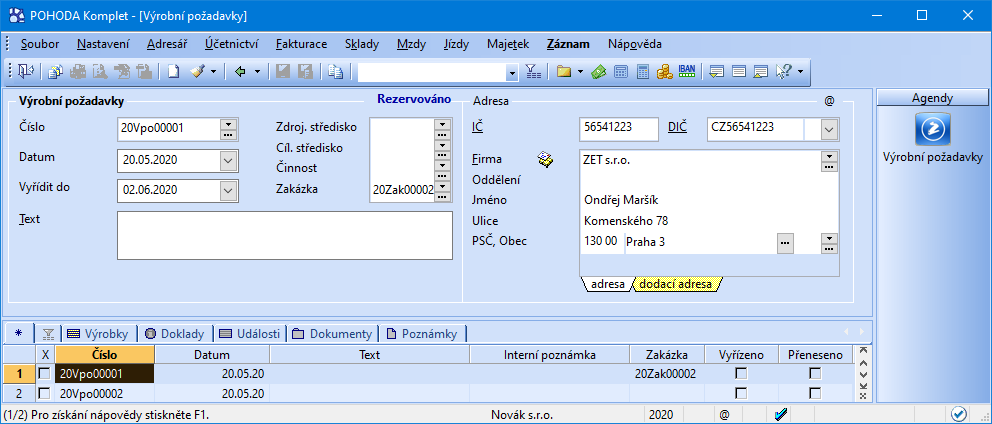Screen dimensions: 992x424
Task: Check the X column box for row 2
Action: point(44,393)
